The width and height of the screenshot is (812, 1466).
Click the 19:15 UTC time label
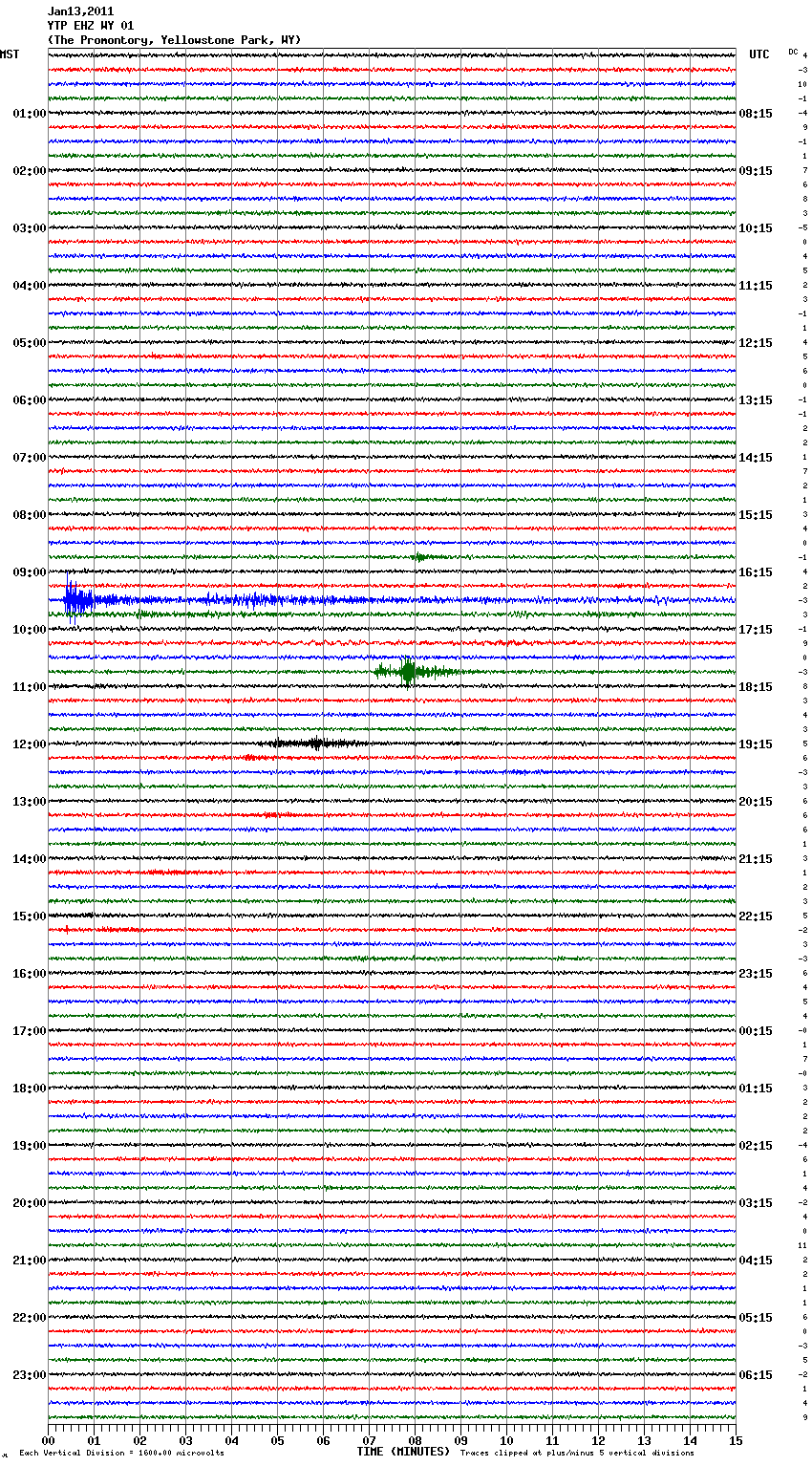click(x=756, y=744)
